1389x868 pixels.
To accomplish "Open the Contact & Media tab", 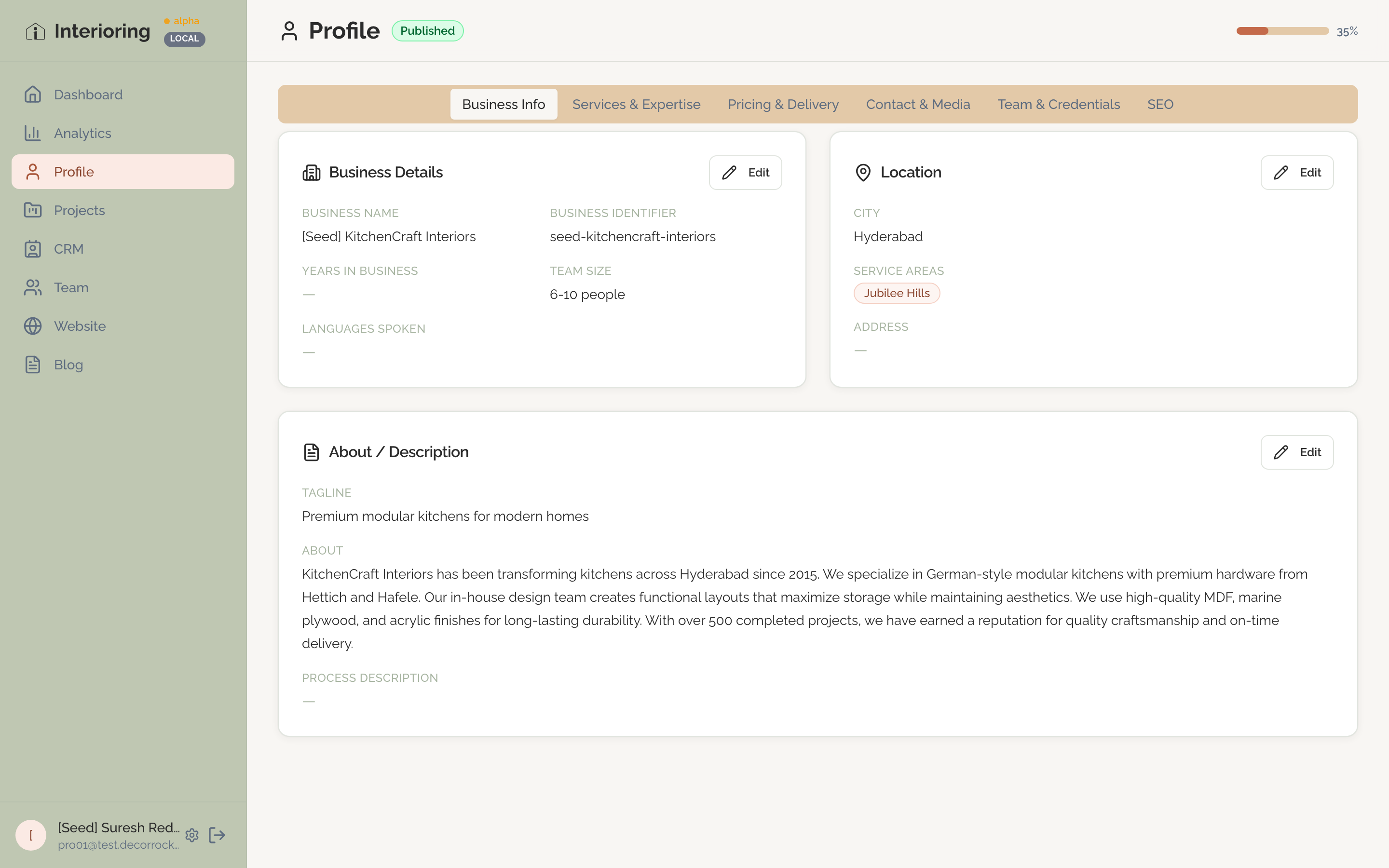I will (918, 104).
